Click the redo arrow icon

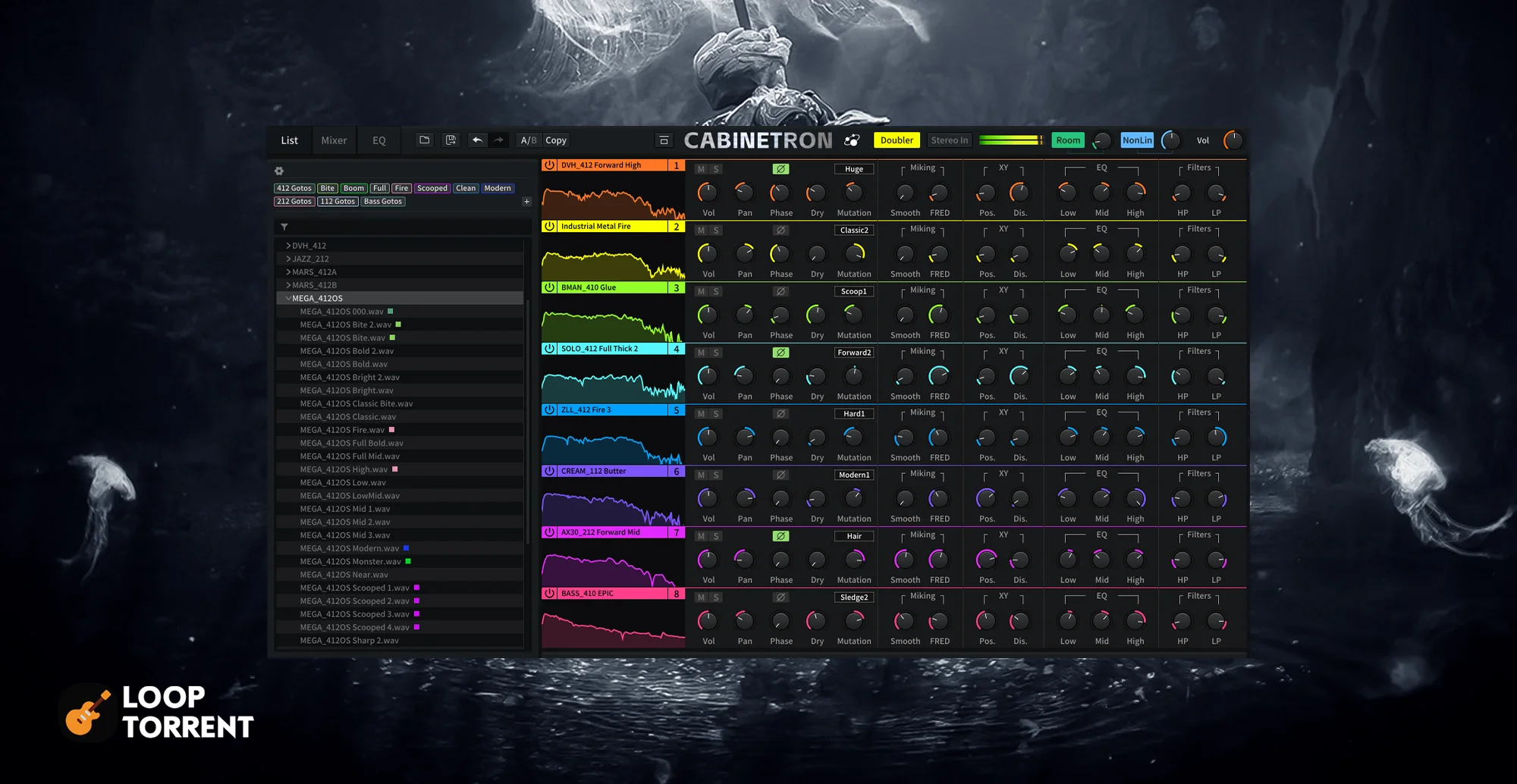498,140
